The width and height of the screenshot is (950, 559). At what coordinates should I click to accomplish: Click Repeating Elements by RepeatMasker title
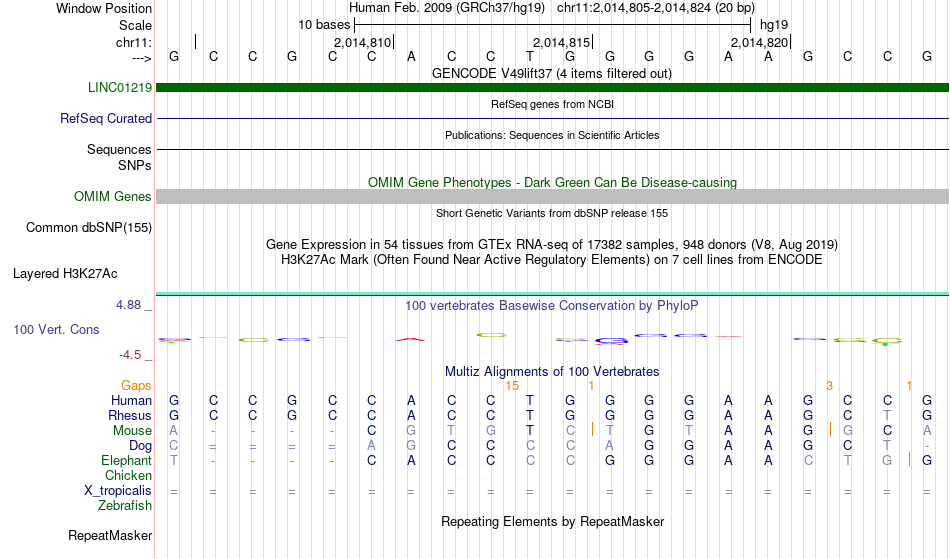(553, 521)
